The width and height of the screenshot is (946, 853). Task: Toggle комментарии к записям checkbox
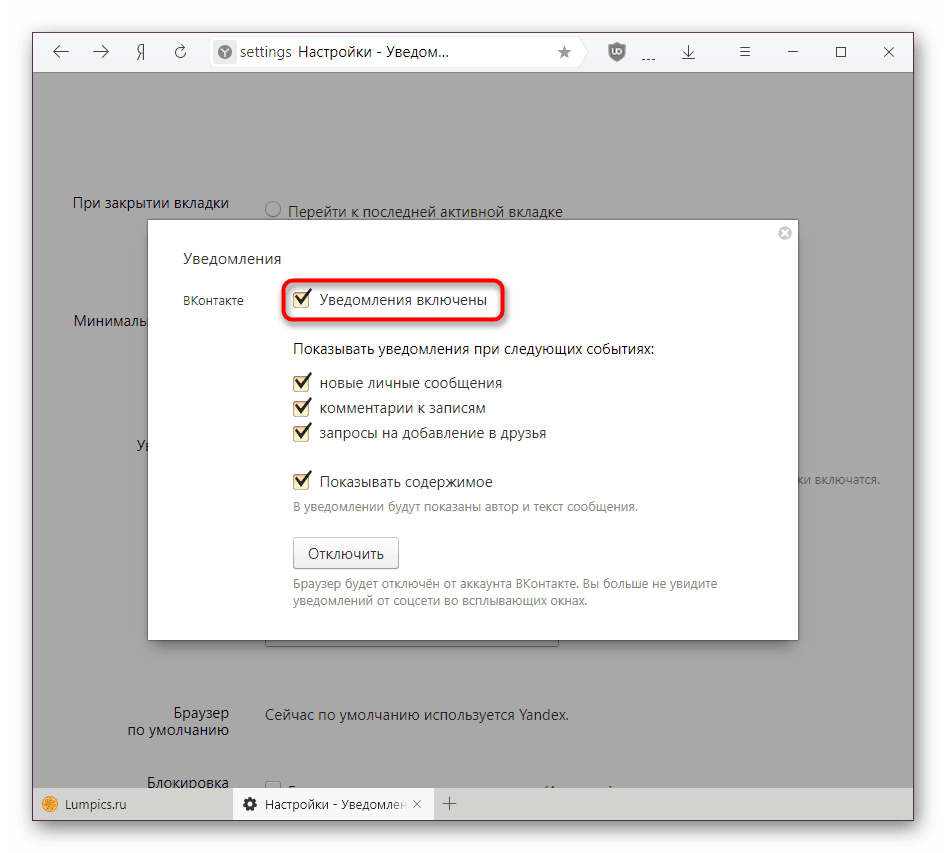tap(302, 407)
